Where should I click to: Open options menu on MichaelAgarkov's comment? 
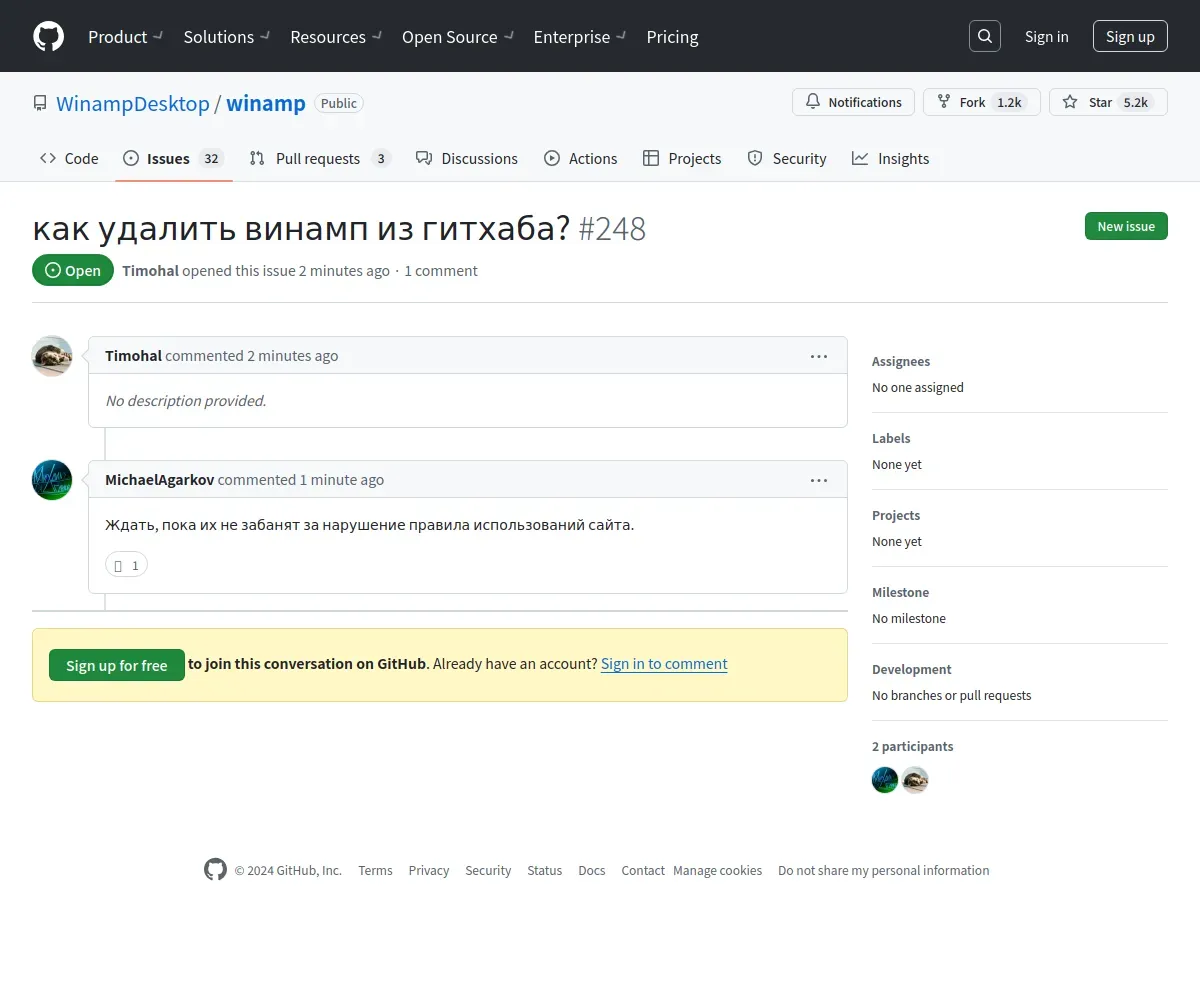point(818,480)
